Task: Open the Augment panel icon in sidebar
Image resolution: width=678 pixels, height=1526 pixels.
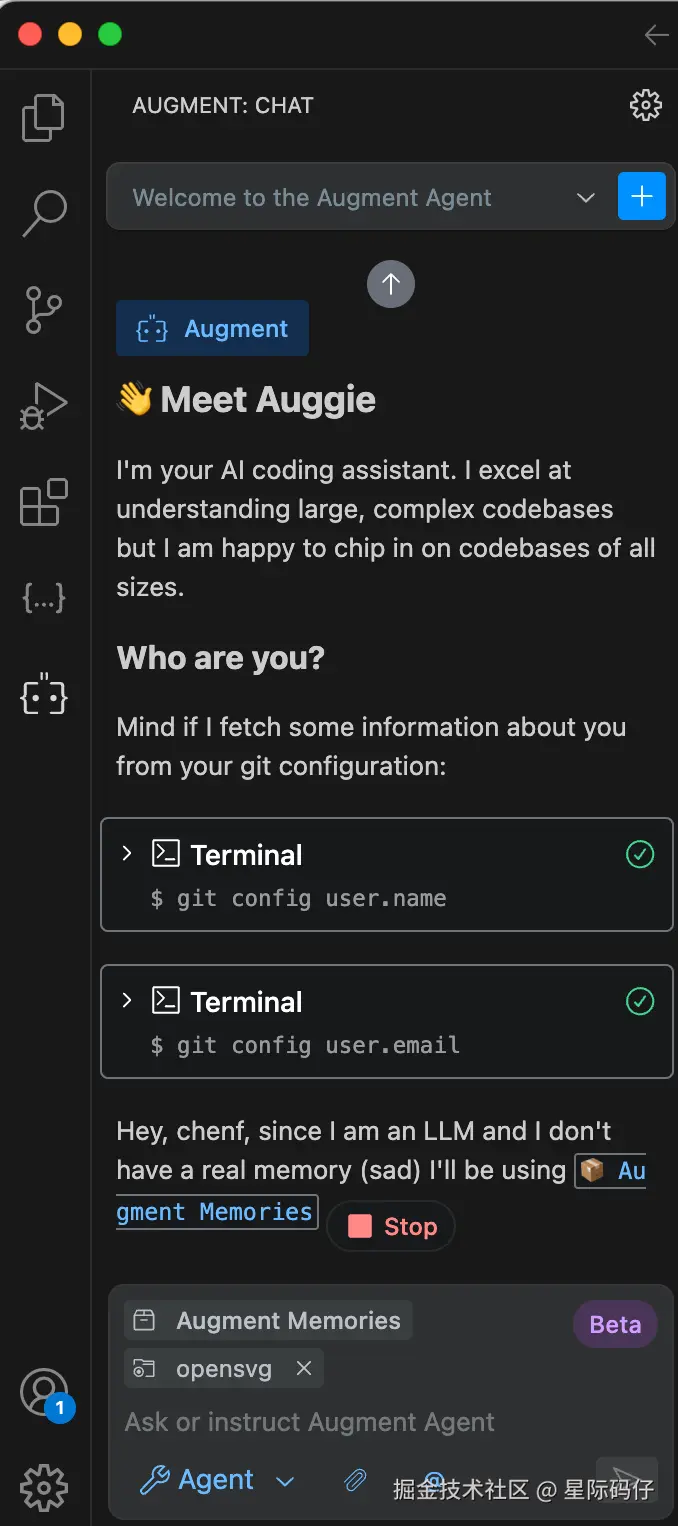Action: 44,694
